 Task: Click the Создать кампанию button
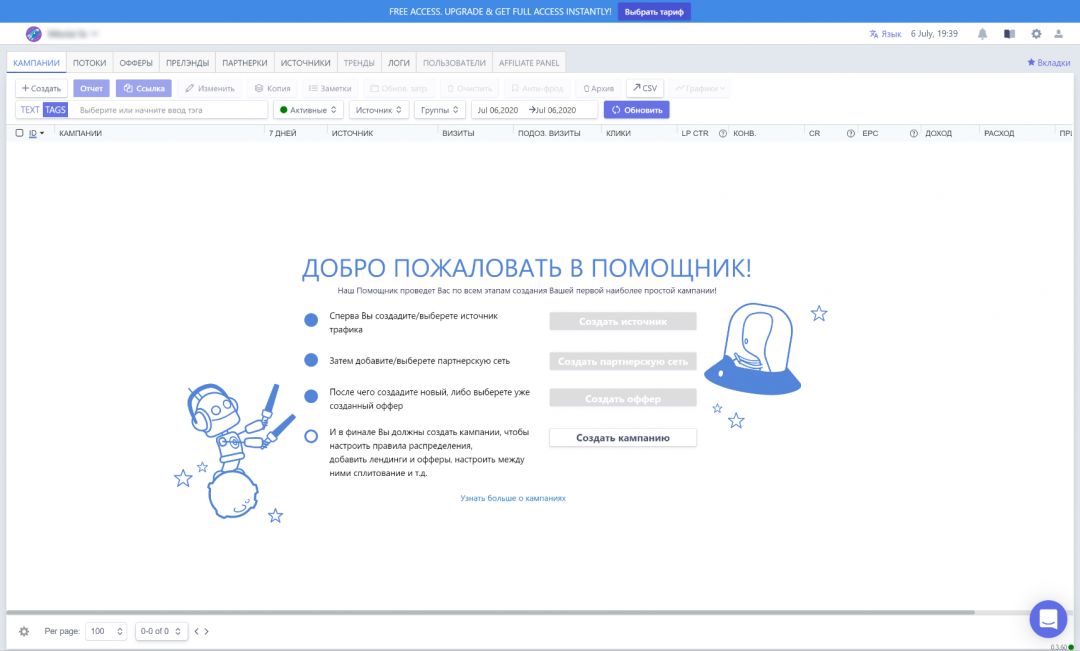(x=622, y=437)
